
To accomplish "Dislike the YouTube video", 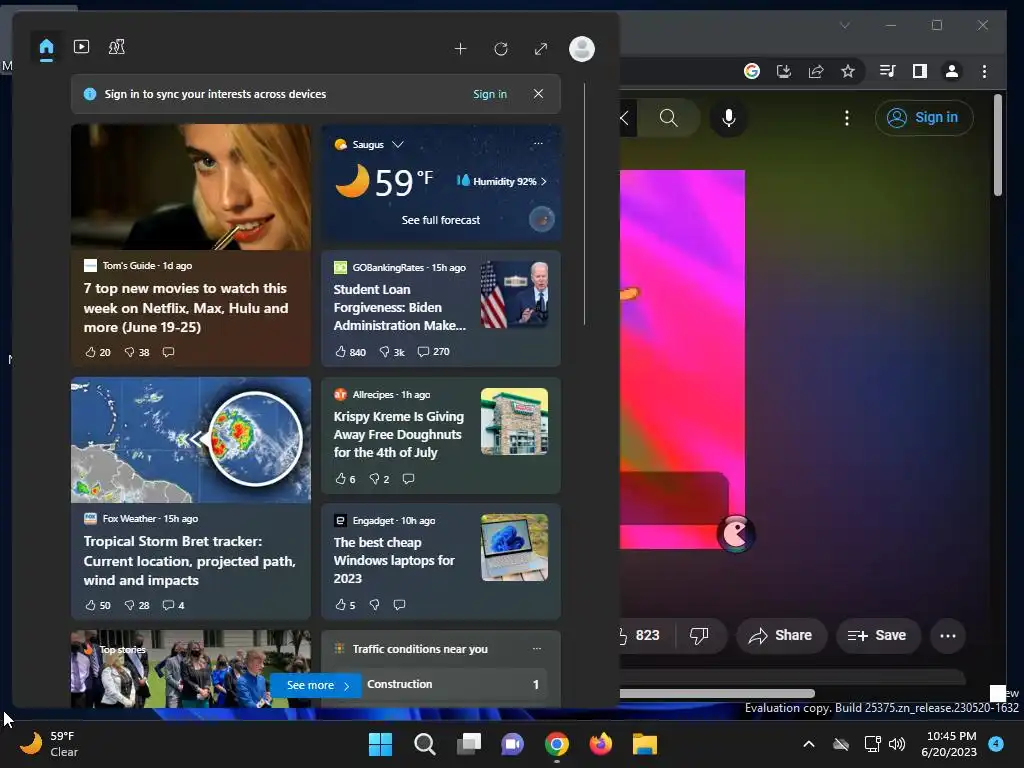I will click(x=699, y=635).
